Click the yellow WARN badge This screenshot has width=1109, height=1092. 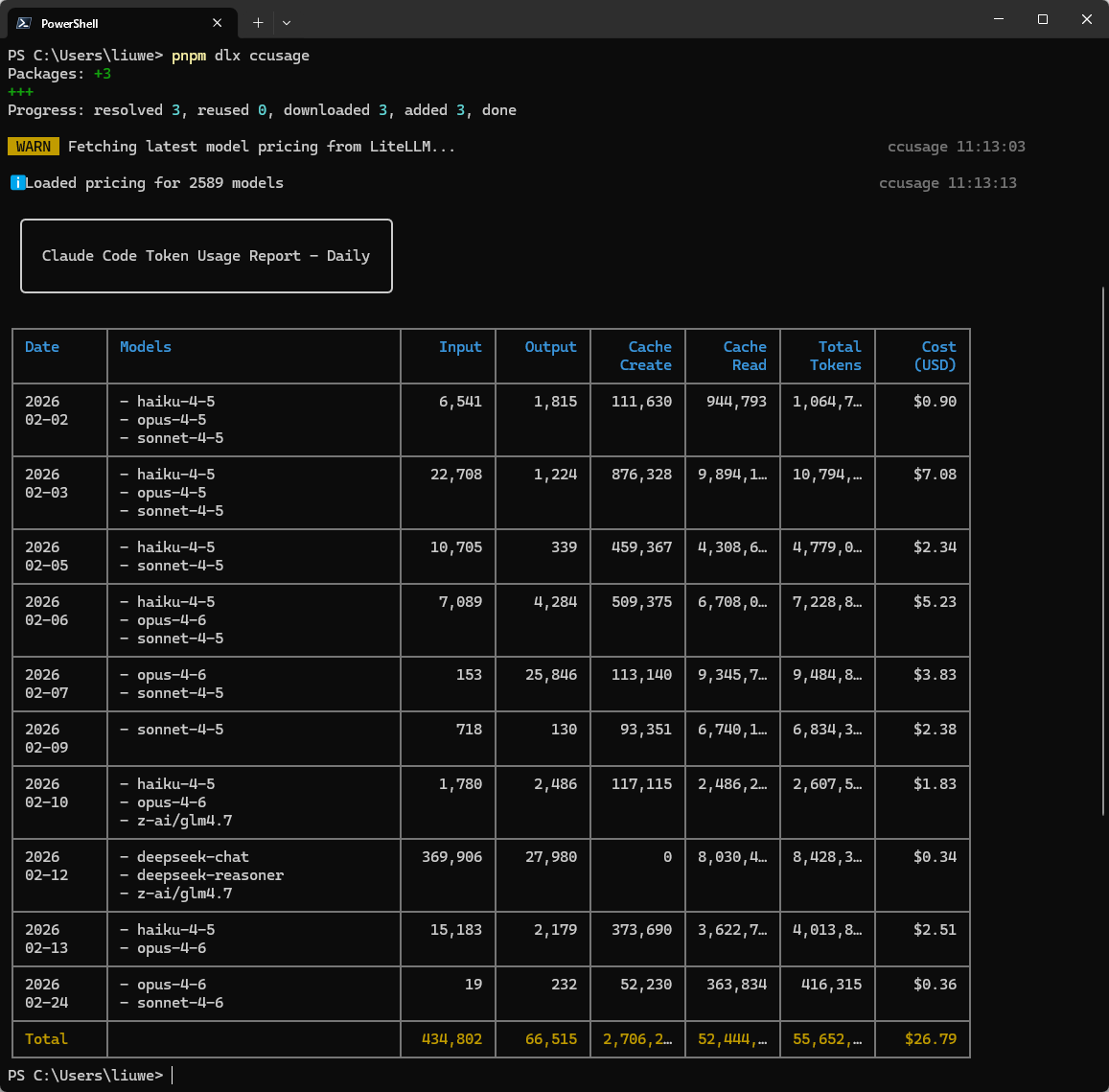click(x=34, y=147)
